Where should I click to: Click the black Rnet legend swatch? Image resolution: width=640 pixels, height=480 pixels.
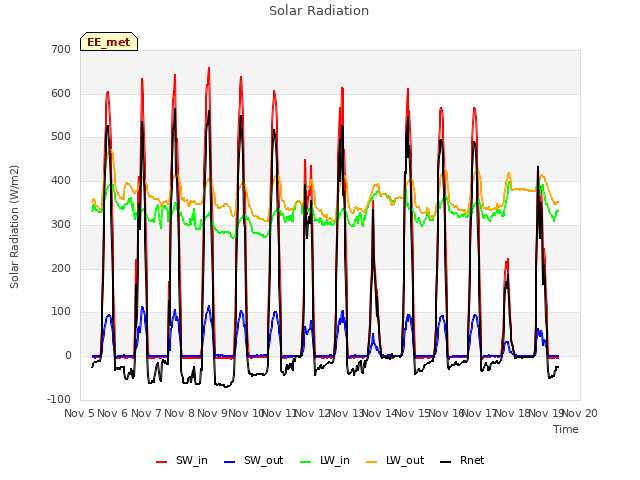click(446, 462)
